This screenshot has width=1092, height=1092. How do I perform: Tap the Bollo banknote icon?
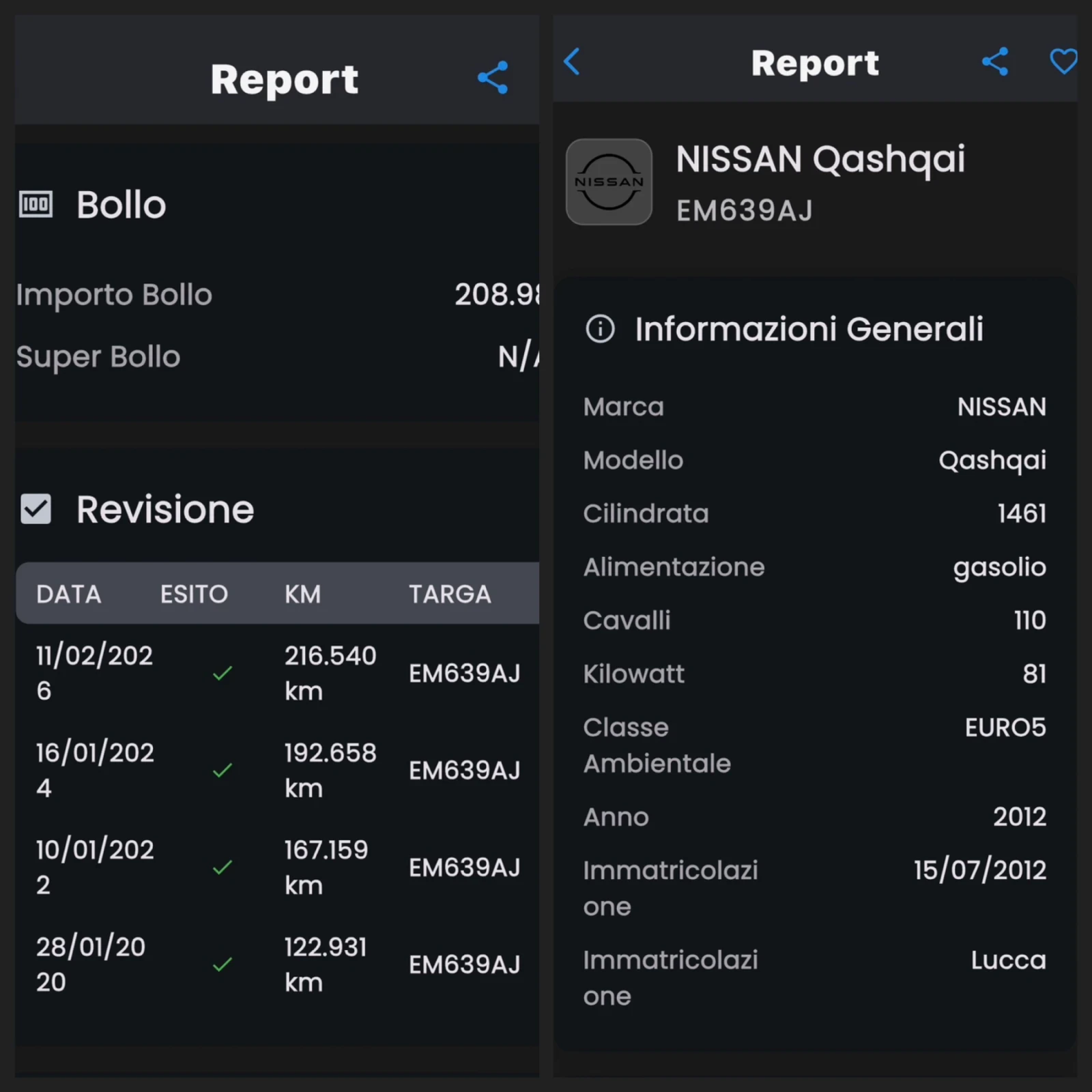coord(35,204)
